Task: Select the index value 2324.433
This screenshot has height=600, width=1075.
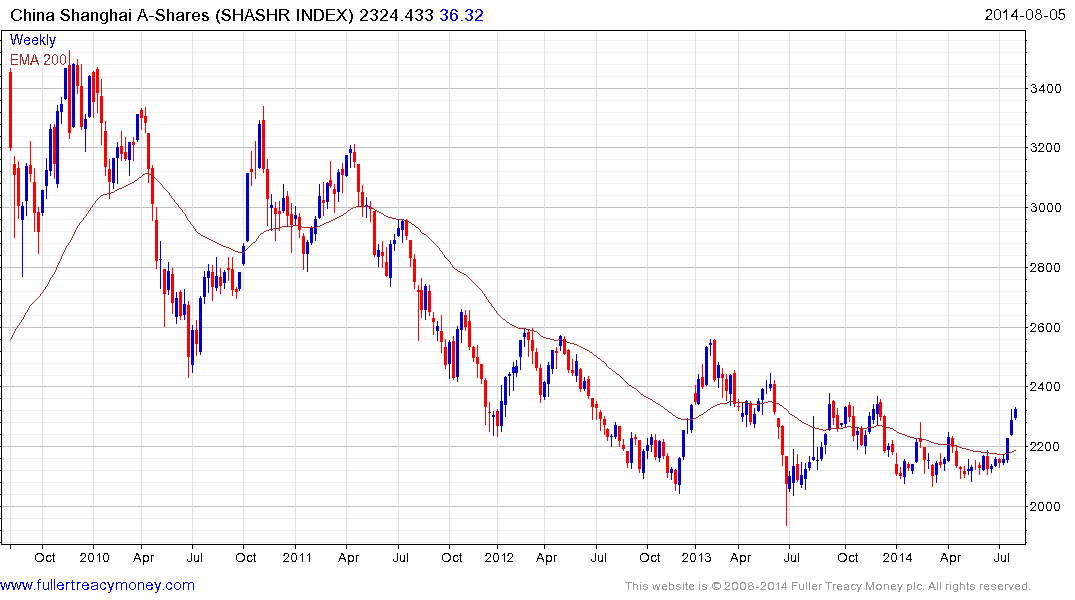Action: (396, 15)
